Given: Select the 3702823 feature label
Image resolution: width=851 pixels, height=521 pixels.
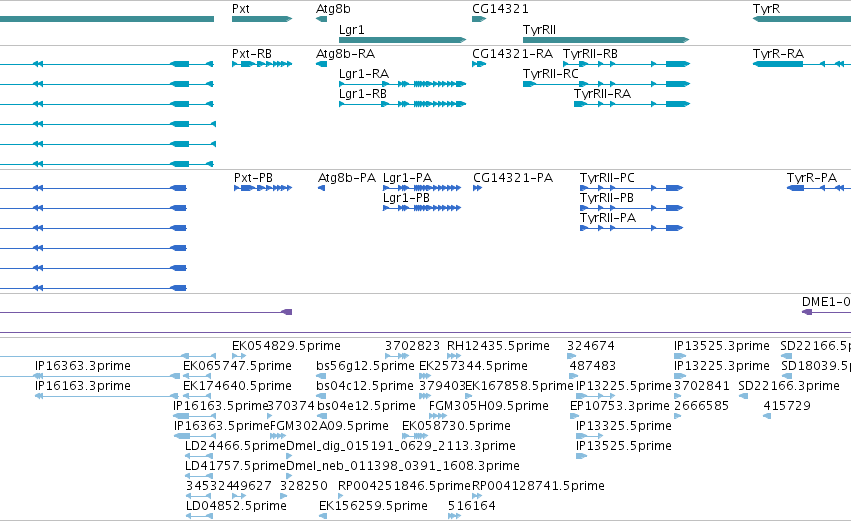Looking at the screenshot, I should coord(412,346).
